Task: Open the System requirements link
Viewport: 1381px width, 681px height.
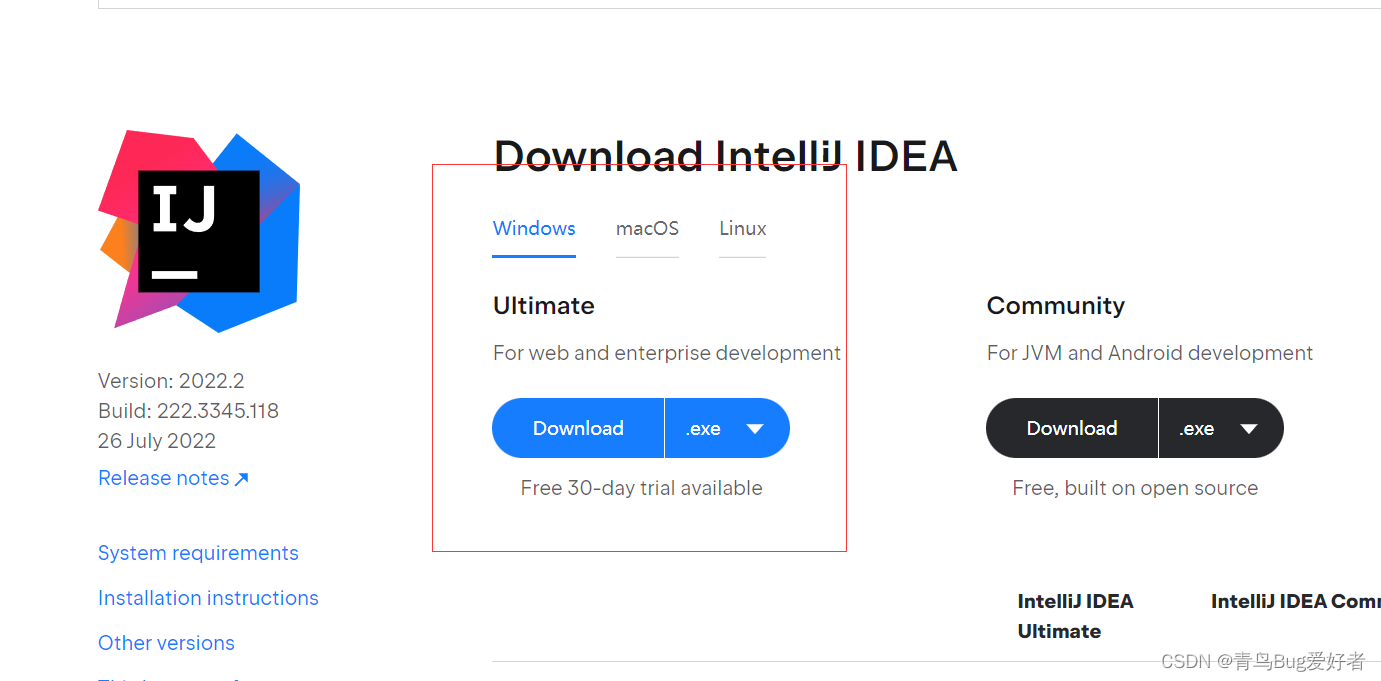Action: [x=198, y=553]
